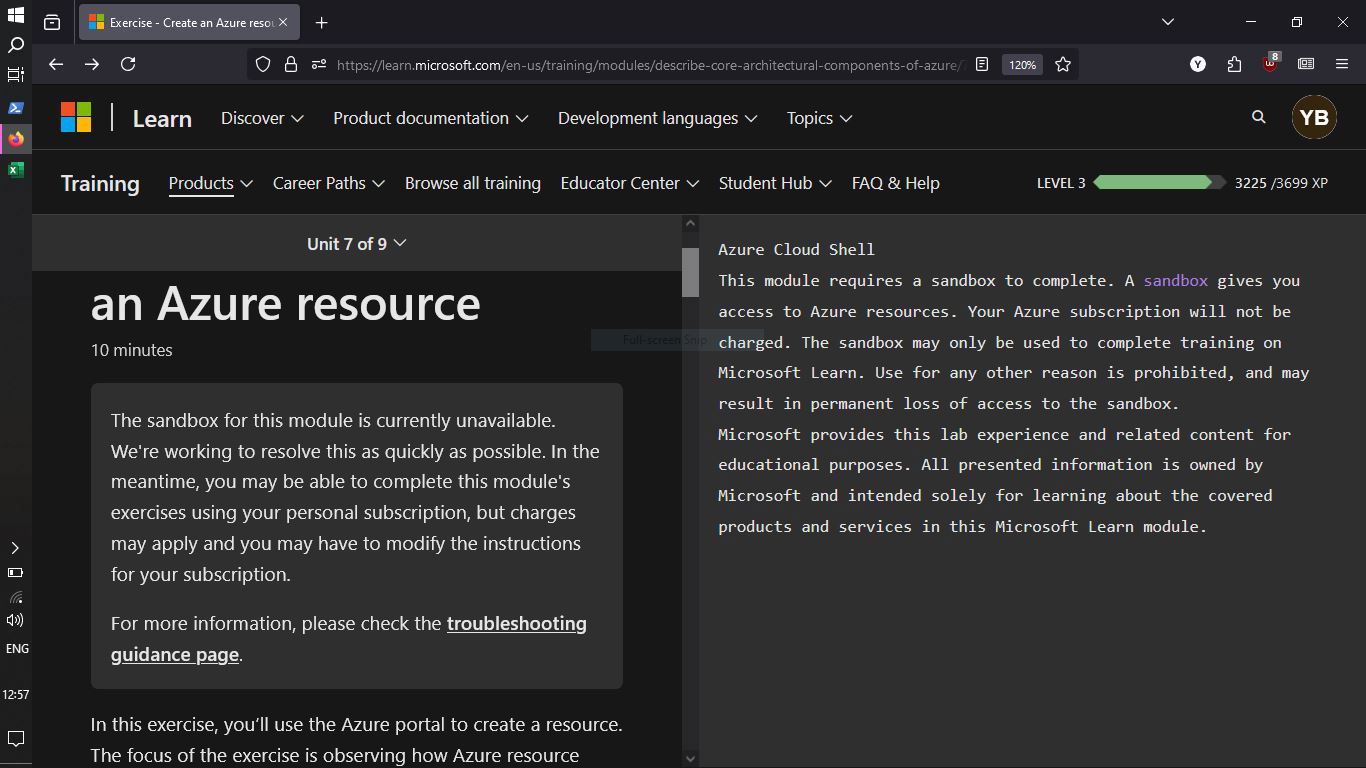This screenshot has width=1366, height=768.
Task: Open the YB profile avatar menu
Action: 1314,117
